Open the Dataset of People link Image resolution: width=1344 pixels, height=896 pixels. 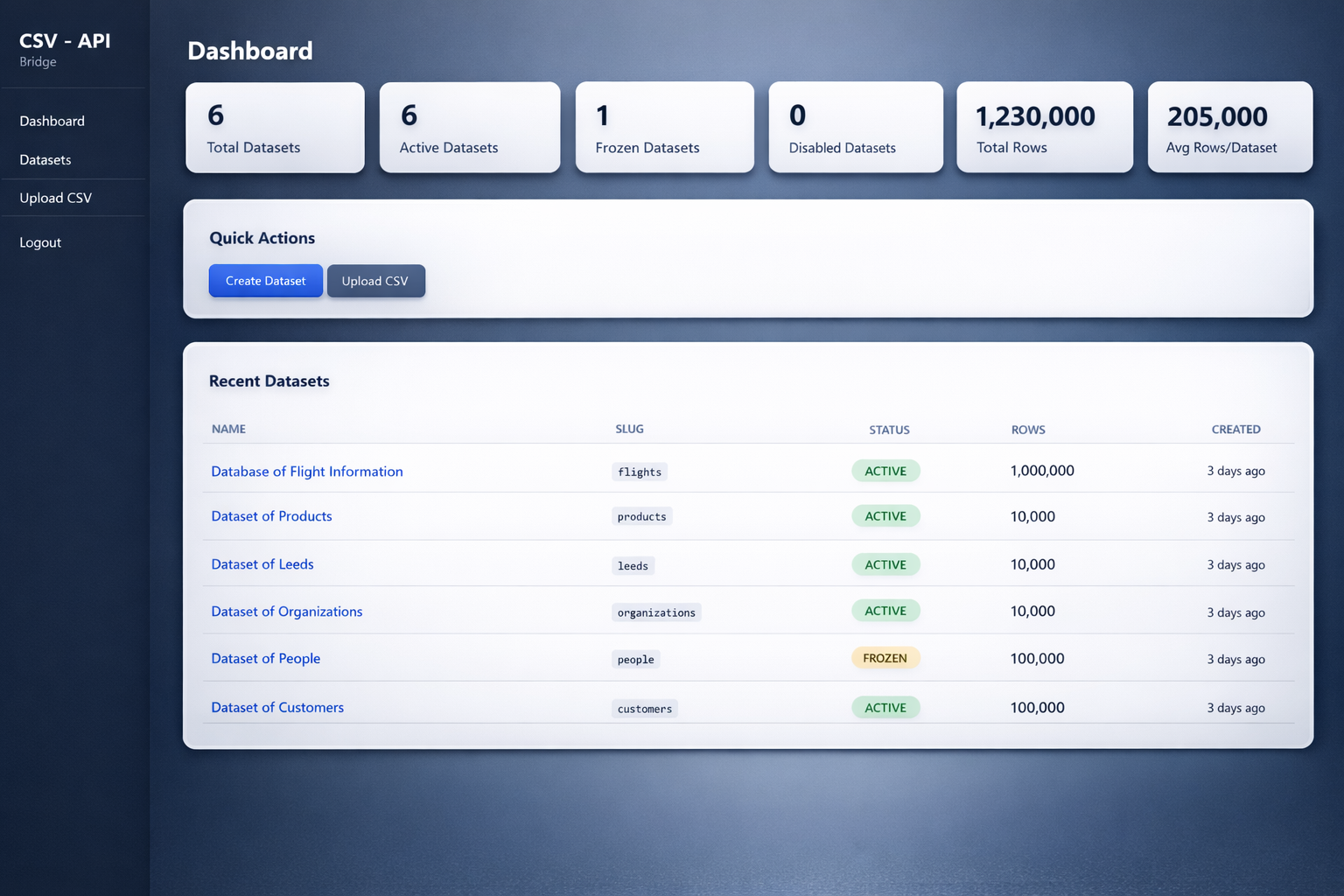click(x=265, y=658)
